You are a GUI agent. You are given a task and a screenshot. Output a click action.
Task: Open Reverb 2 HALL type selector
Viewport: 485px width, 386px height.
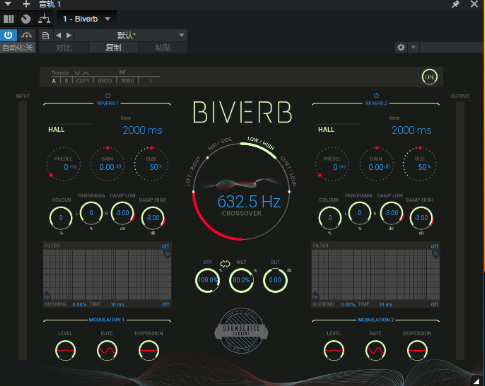(326, 129)
